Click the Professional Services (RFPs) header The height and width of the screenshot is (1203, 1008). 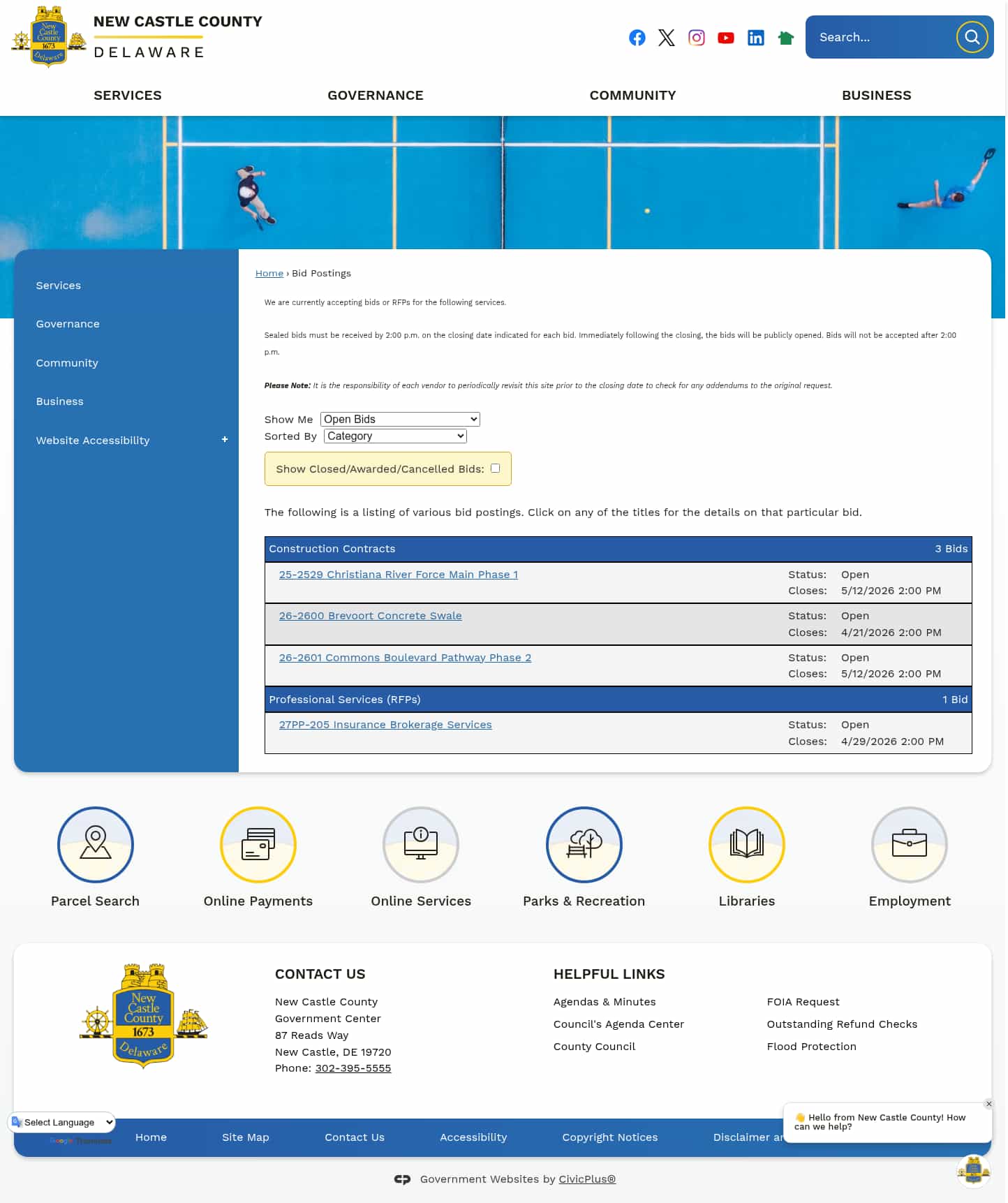click(x=618, y=700)
